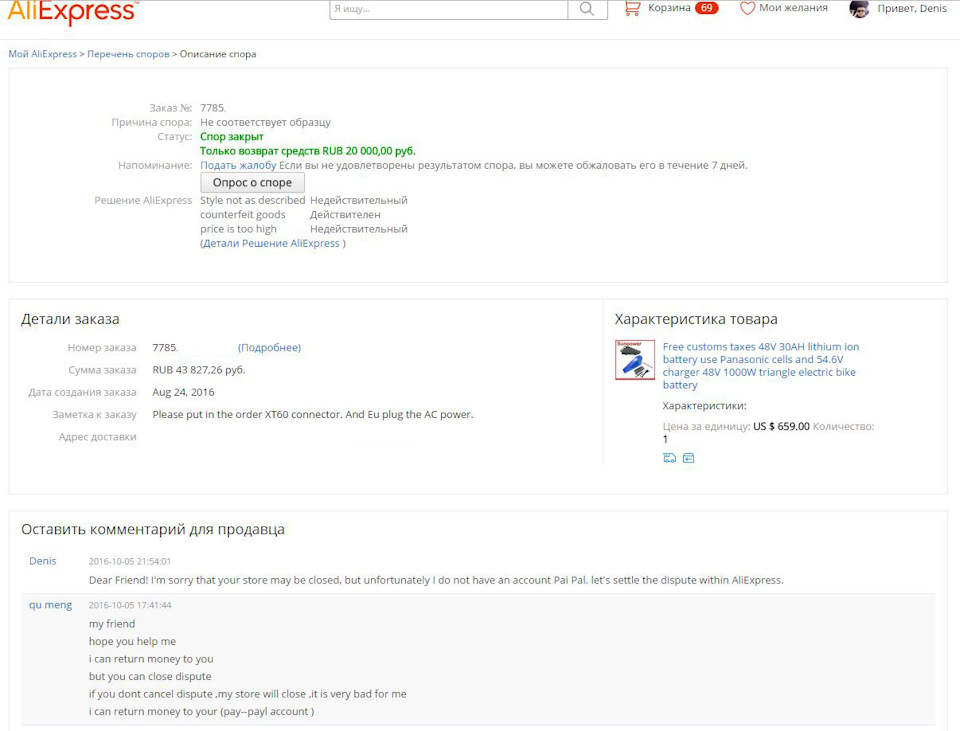Click the seller line "i can return money to you"
Image resolution: width=960 pixels, height=731 pixels.
[x=151, y=659]
